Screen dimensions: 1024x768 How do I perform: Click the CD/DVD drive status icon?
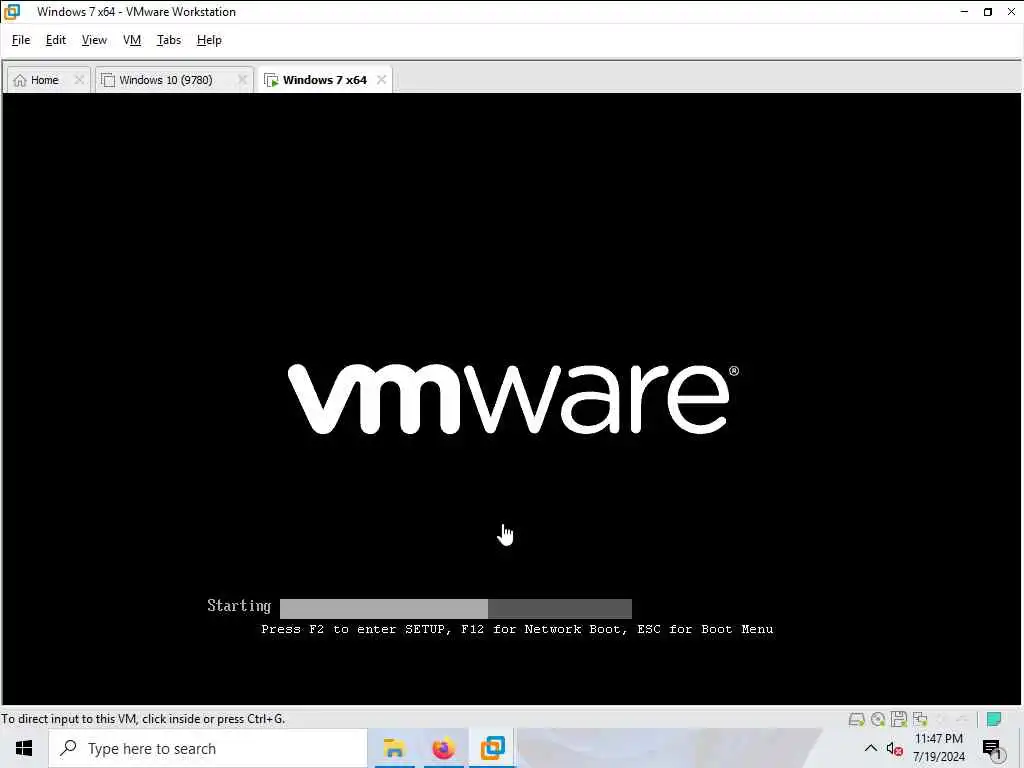(x=878, y=719)
